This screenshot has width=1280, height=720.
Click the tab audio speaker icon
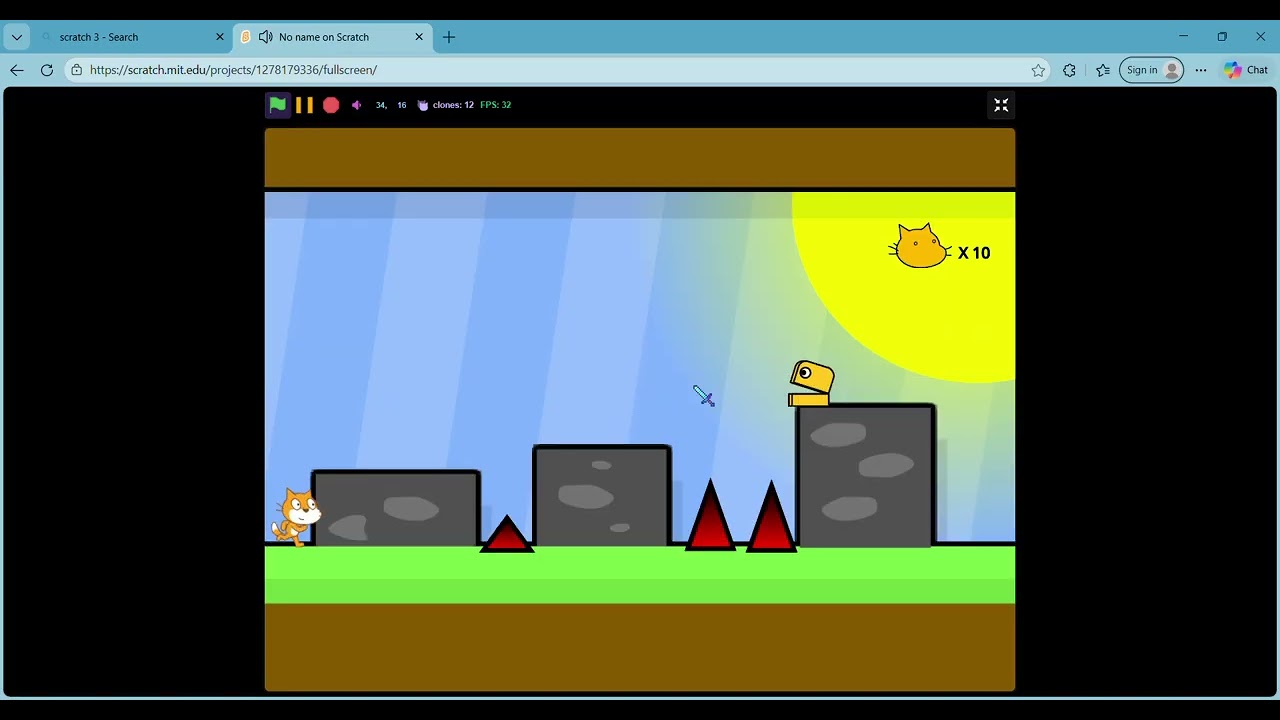265,37
